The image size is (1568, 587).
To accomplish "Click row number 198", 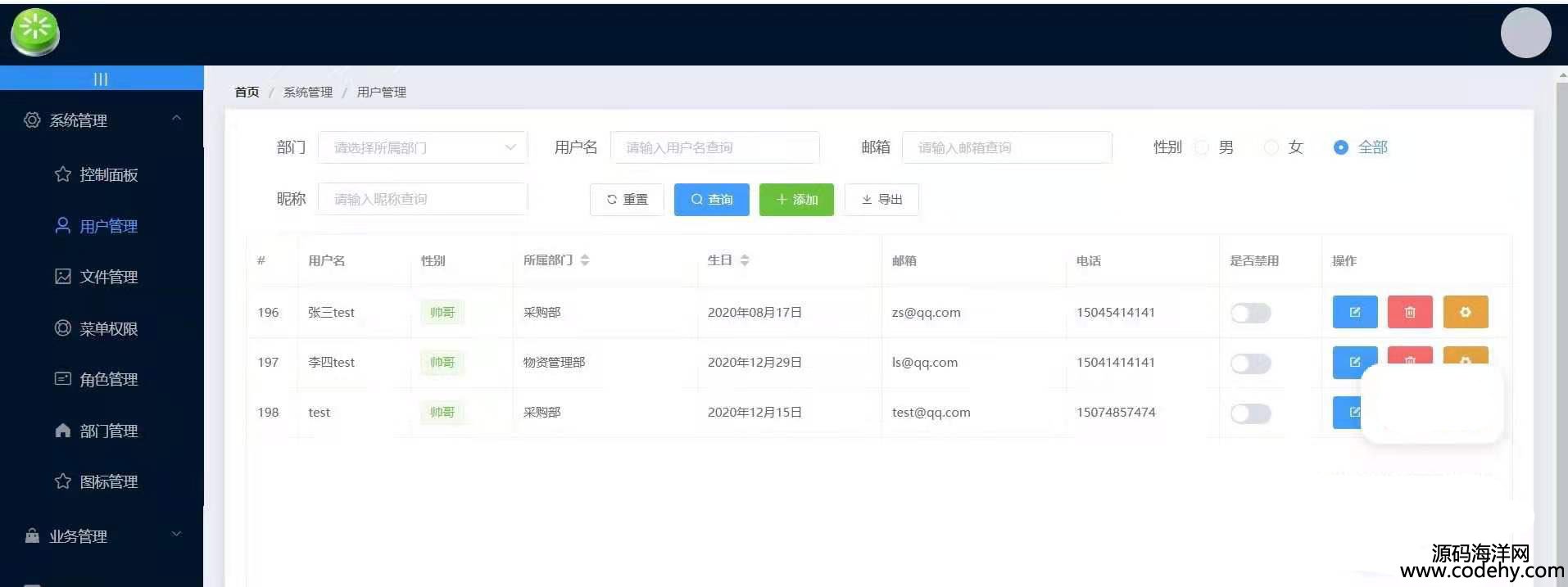I will tap(268, 412).
